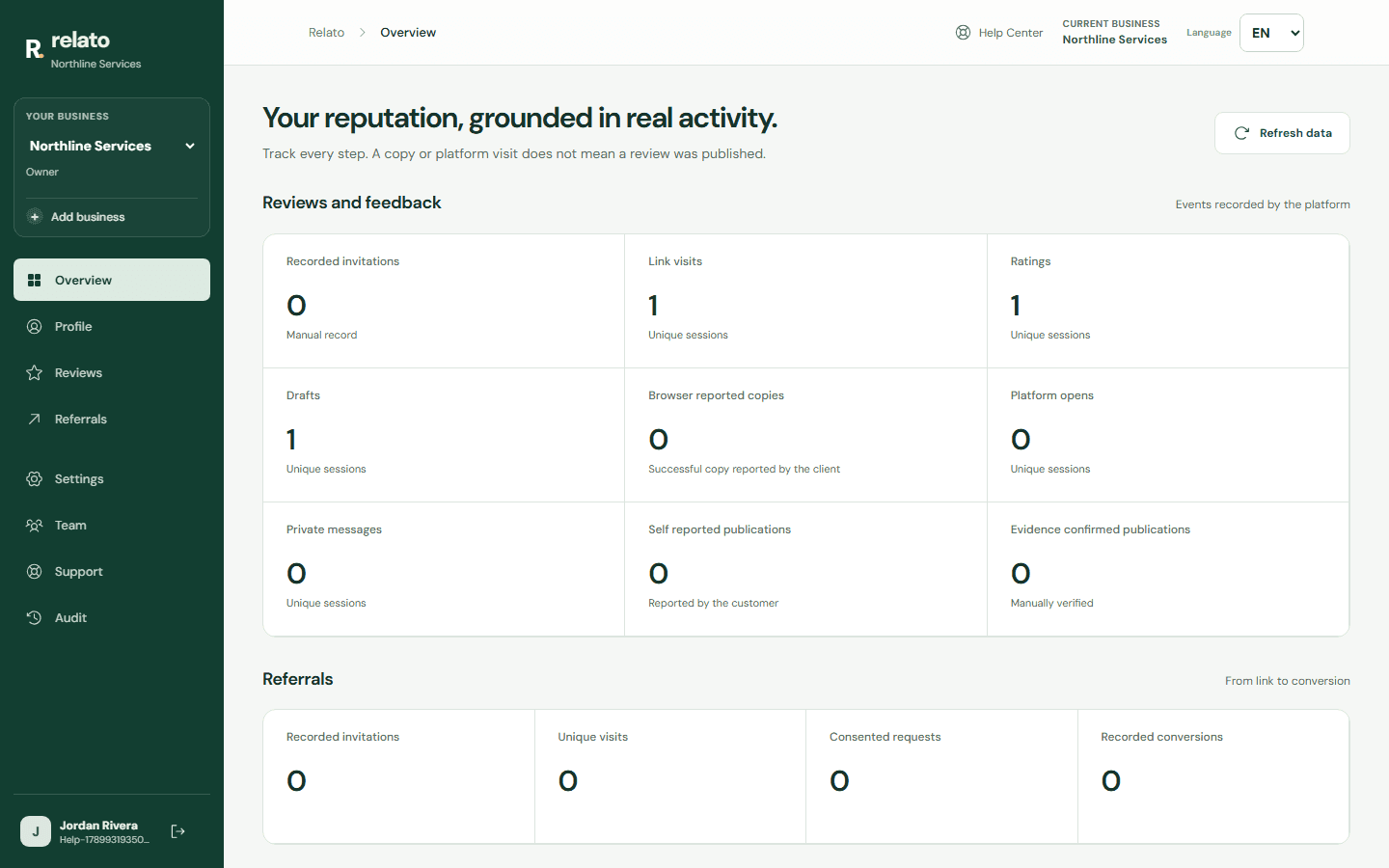
Task: Click the Relato logo icon
Action: pos(34,49)
